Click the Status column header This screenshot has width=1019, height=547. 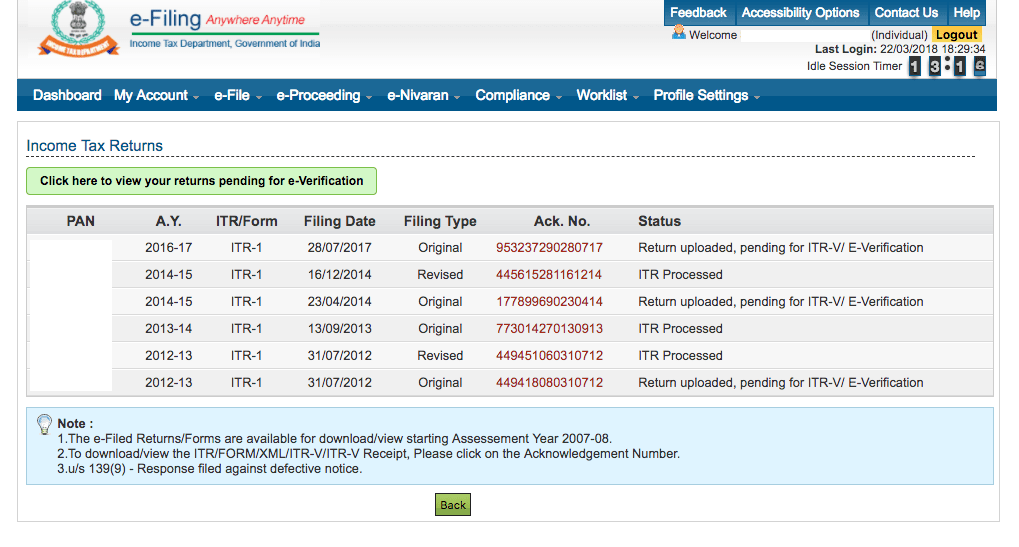(x=660, y=221)
